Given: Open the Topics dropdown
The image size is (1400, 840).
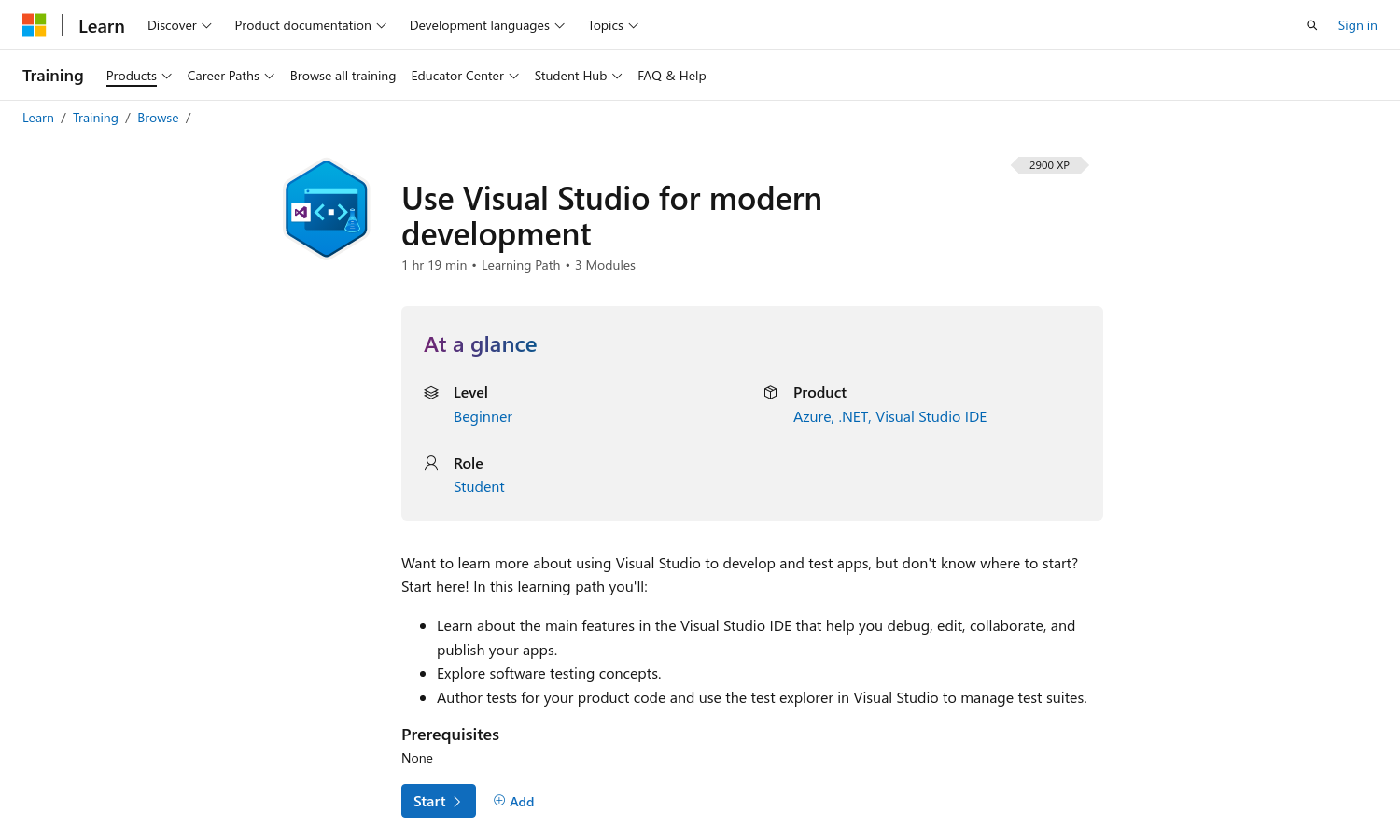Looking at the screenshot, I should pos(612,25).
